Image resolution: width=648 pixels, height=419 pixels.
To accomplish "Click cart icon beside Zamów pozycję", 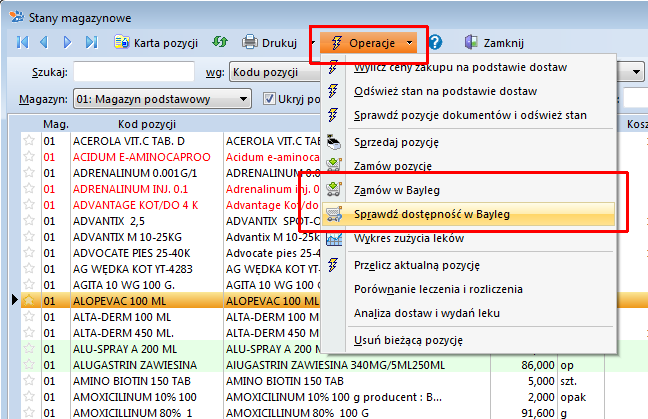I will pyautogui.click(x=334, y=165).
